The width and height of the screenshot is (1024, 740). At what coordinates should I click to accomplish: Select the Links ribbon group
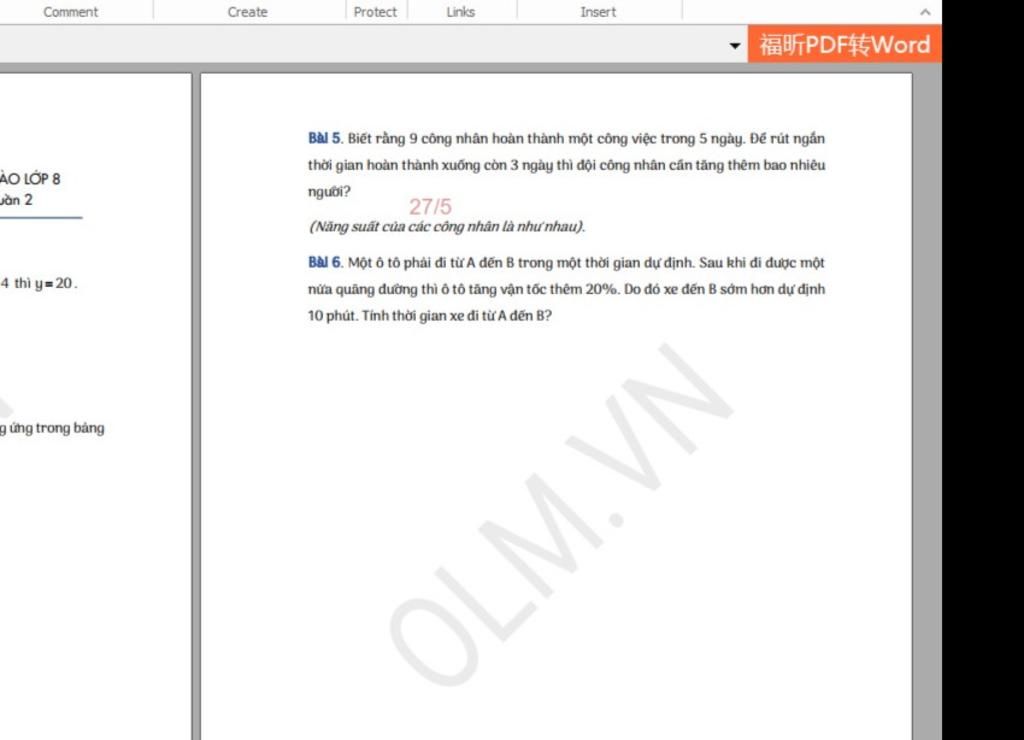click(x=460, y=12)
